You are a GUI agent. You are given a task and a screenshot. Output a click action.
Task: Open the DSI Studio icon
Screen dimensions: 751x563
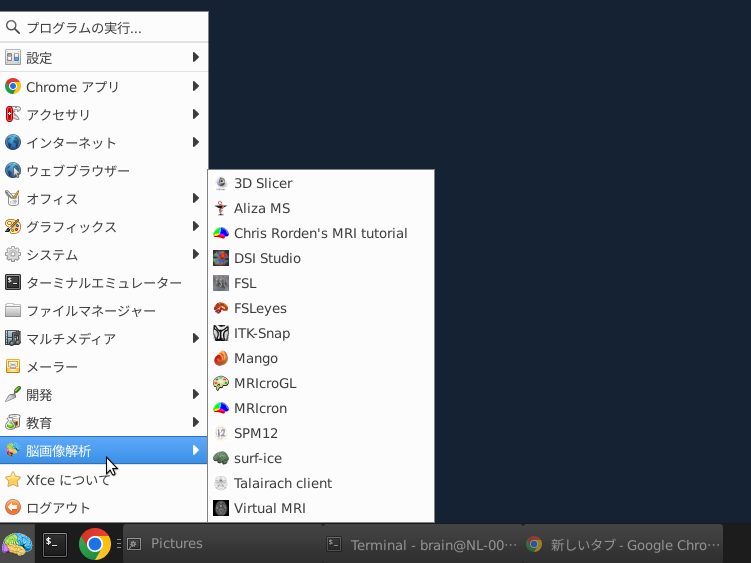pyautogui.click(x=221, y=258)
